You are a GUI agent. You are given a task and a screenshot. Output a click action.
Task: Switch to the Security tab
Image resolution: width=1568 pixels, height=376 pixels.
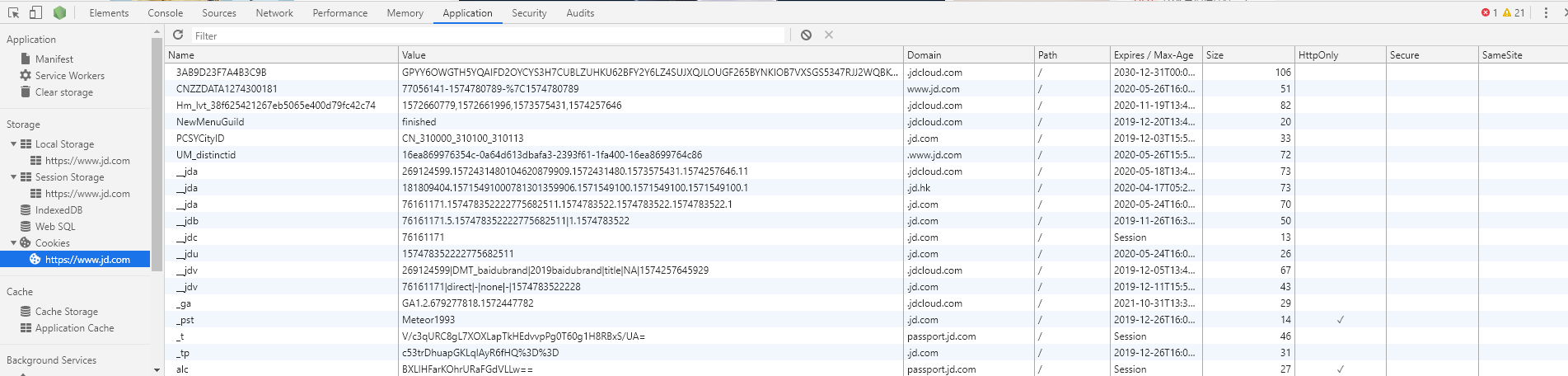529,13
